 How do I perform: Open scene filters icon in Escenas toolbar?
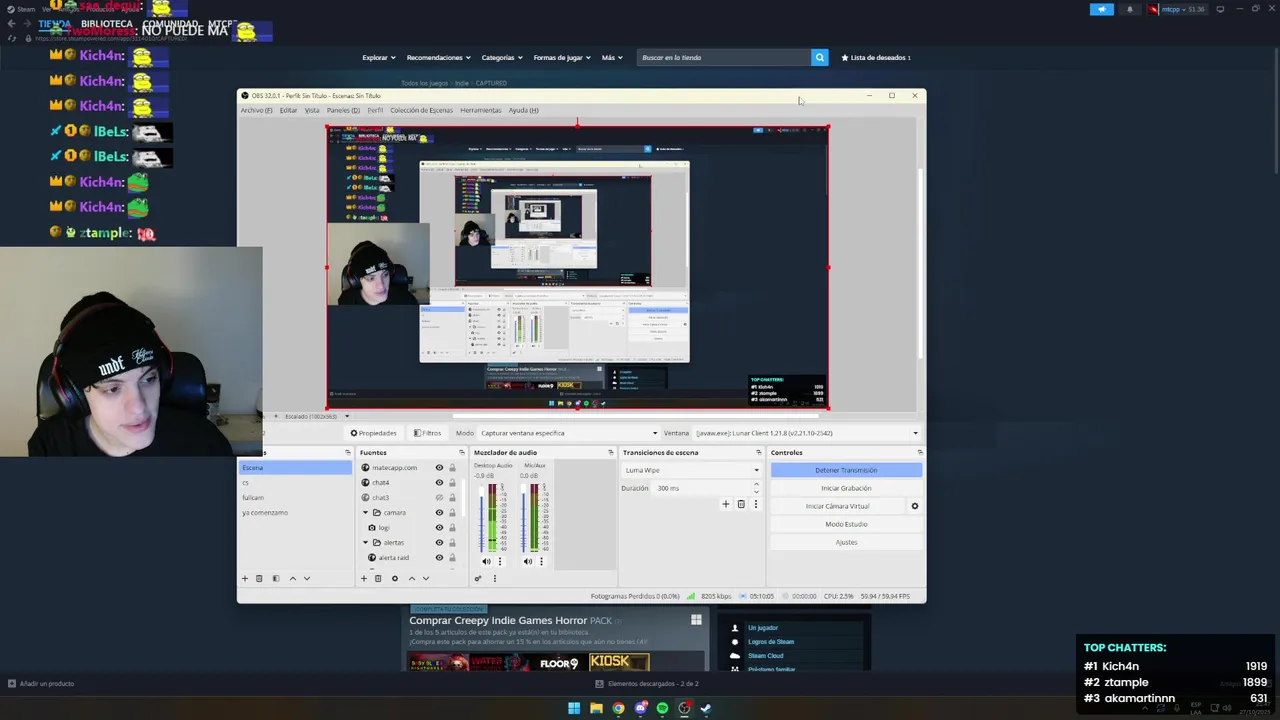pos(276,578)
